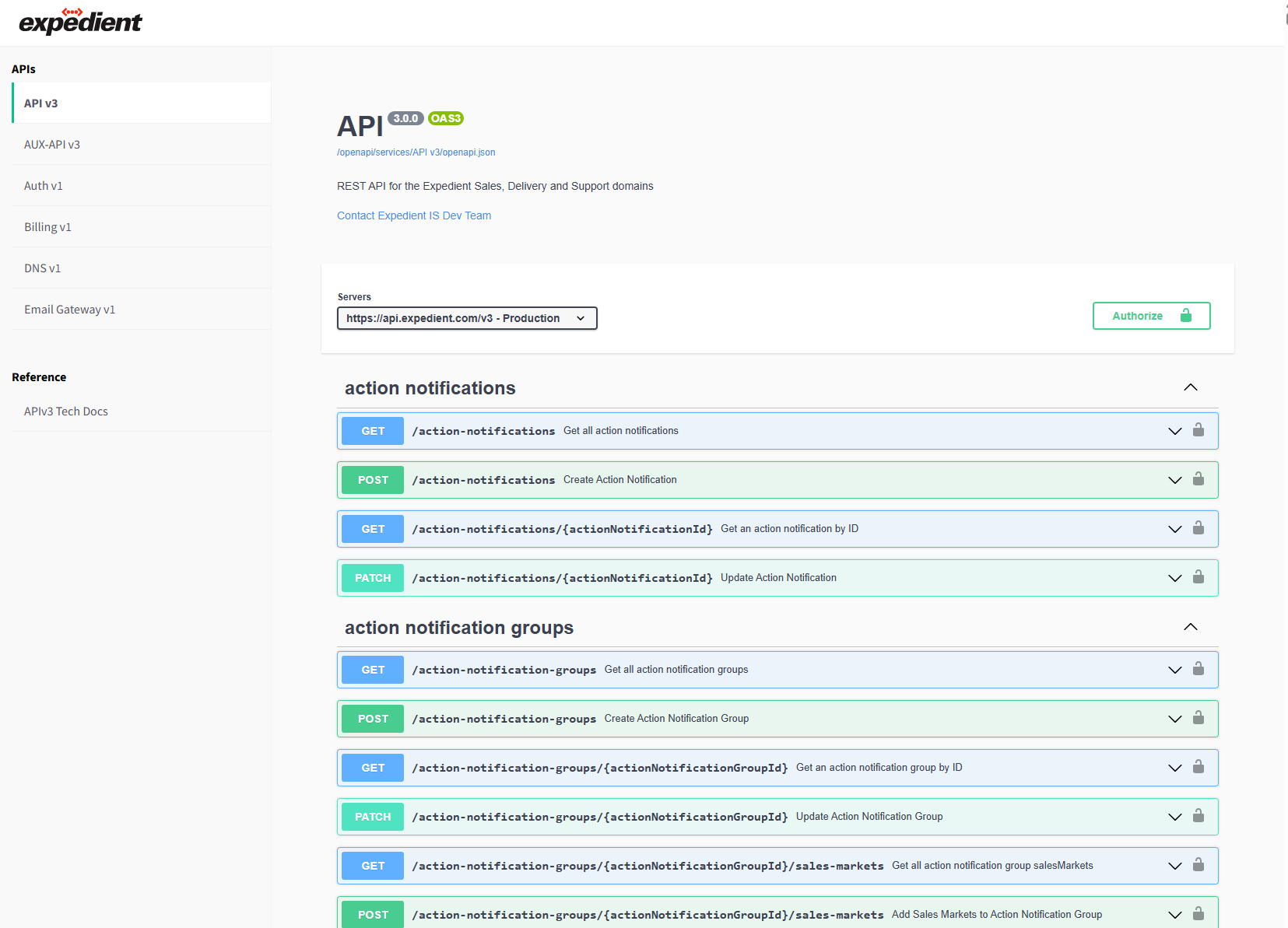Open lock icon for POST /action-notification-groups

coord(1199,719)
